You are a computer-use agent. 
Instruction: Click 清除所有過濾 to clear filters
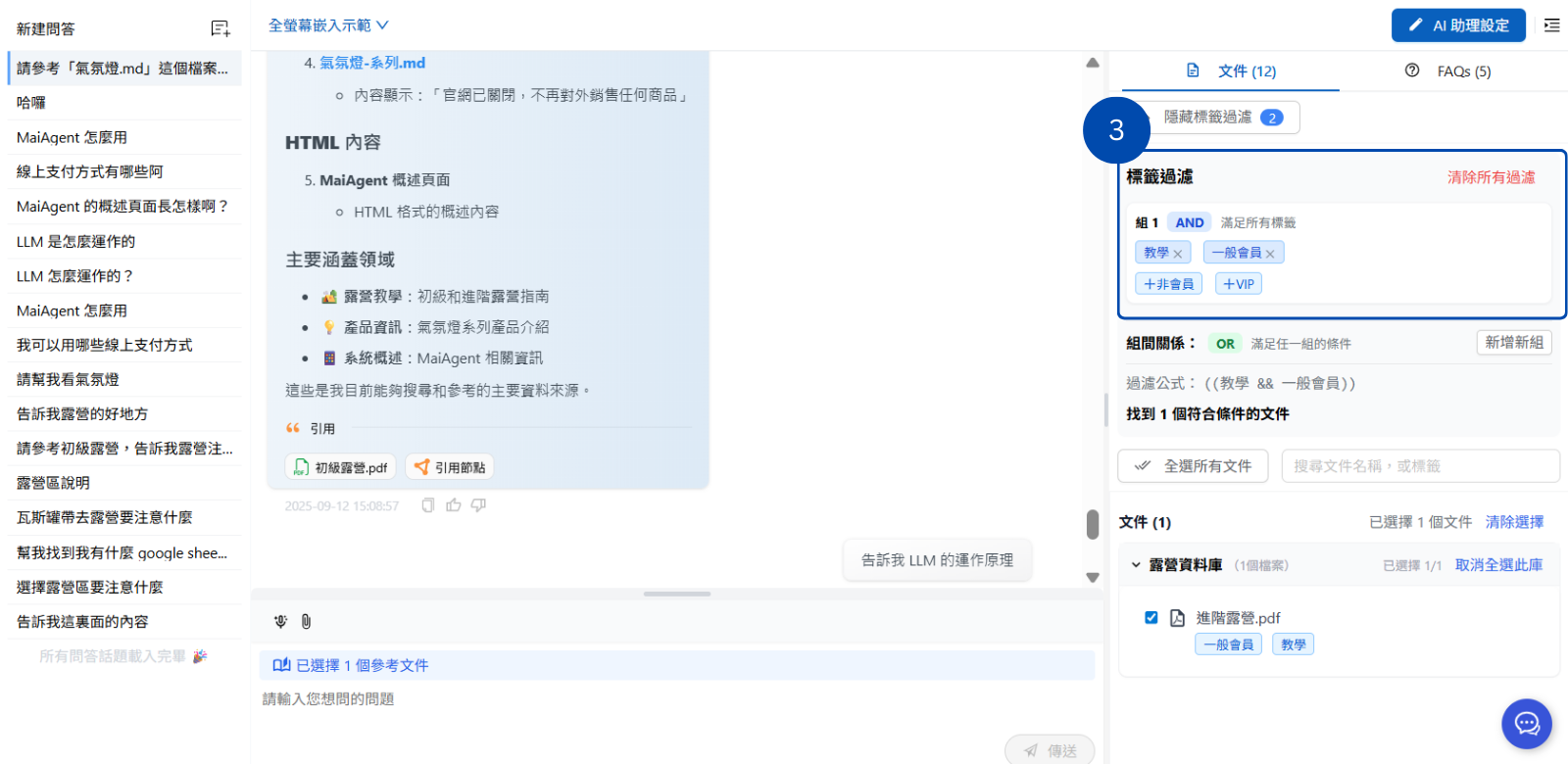tap(1491, 177)
